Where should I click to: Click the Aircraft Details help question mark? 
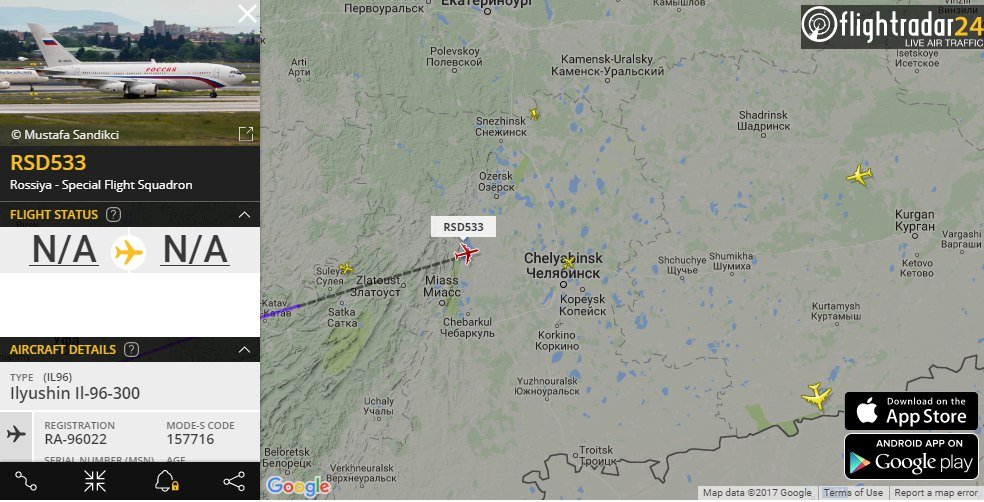(x=131, y=350)
